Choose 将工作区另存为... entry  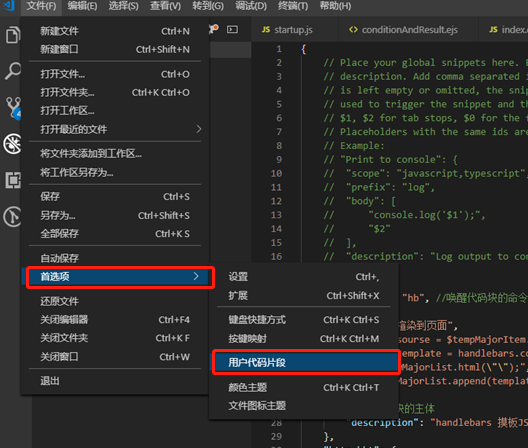pos(114,172)
